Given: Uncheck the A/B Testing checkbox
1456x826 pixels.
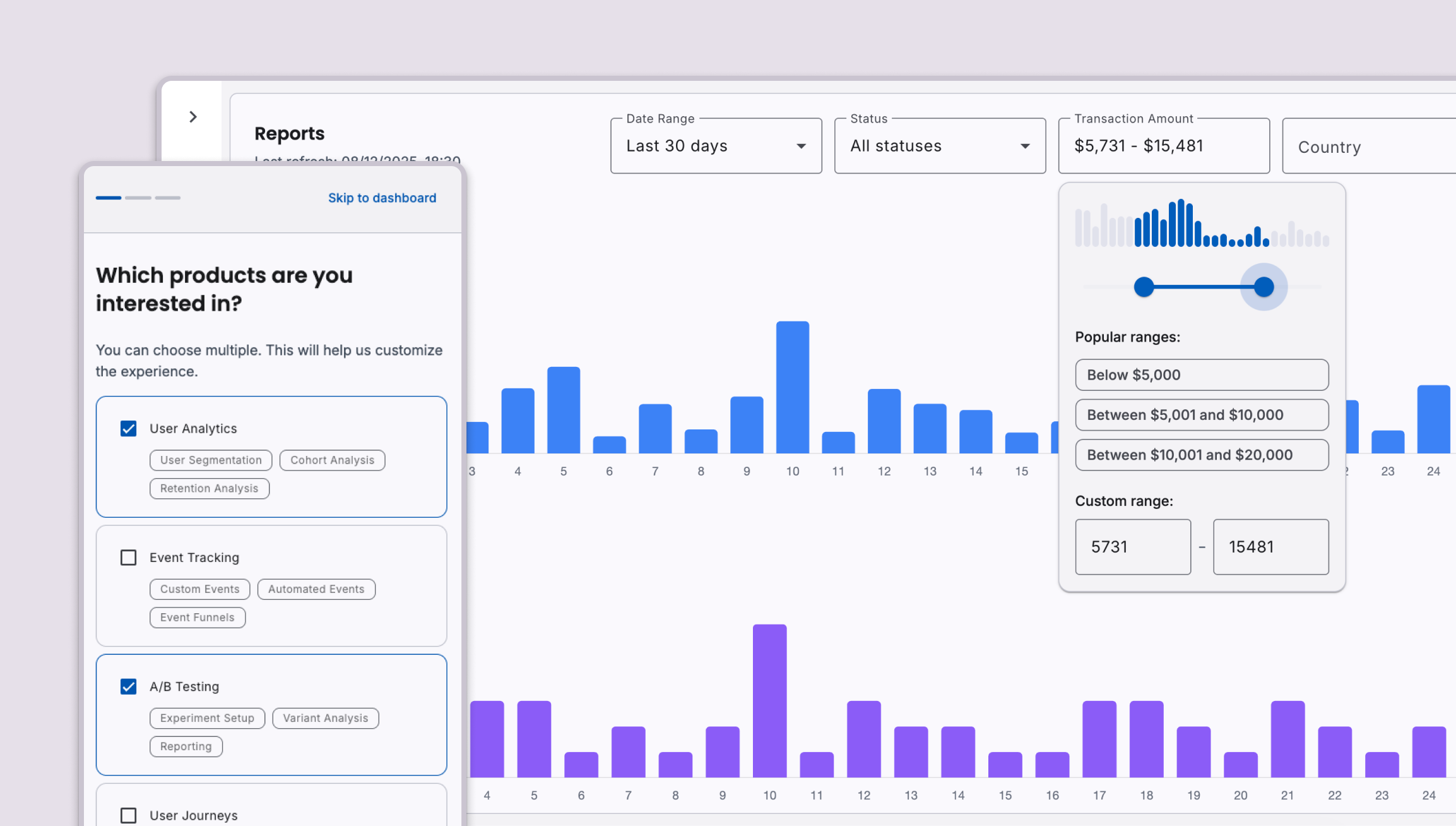Looking at the screenshot, I should 129,686.
